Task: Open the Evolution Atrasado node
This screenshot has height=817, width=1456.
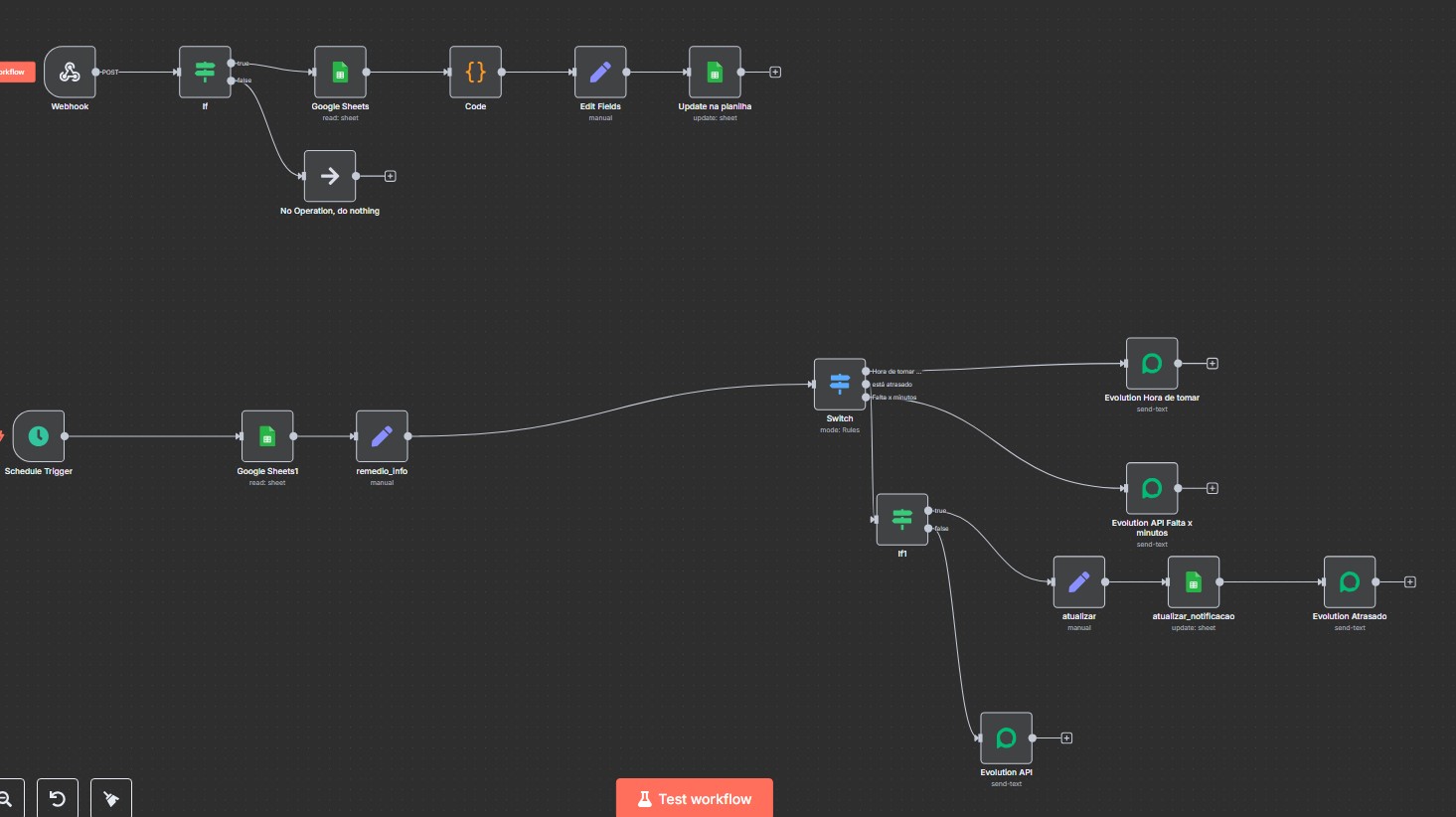Action: [1350, 581]
